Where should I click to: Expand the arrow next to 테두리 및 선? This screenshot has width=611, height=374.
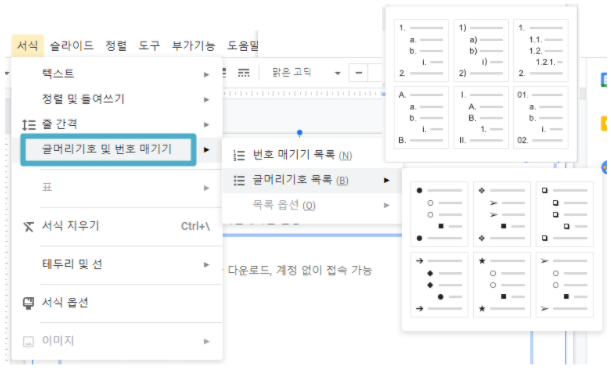[x=207, y=265]
